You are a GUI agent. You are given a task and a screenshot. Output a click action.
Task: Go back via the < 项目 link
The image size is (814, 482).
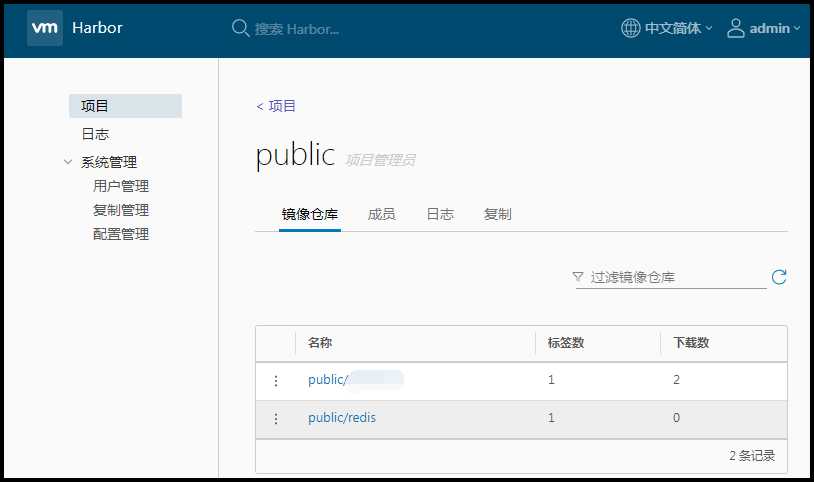point(276,106)
